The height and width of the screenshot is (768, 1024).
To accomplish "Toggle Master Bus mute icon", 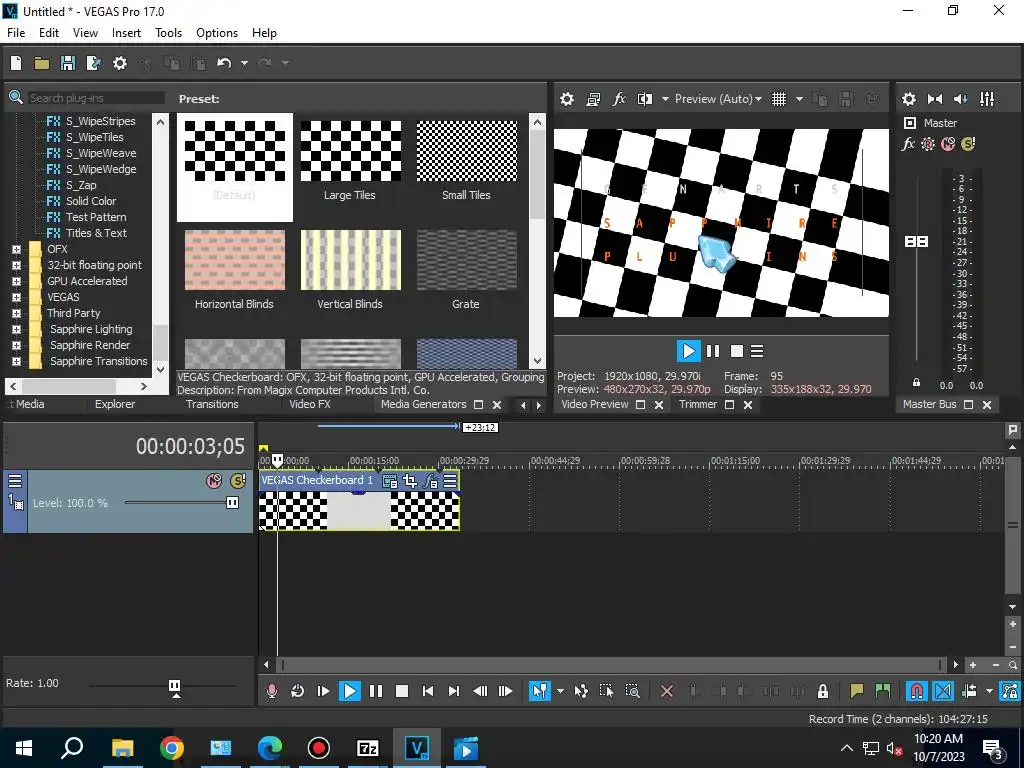I will [x=948, y=144].
